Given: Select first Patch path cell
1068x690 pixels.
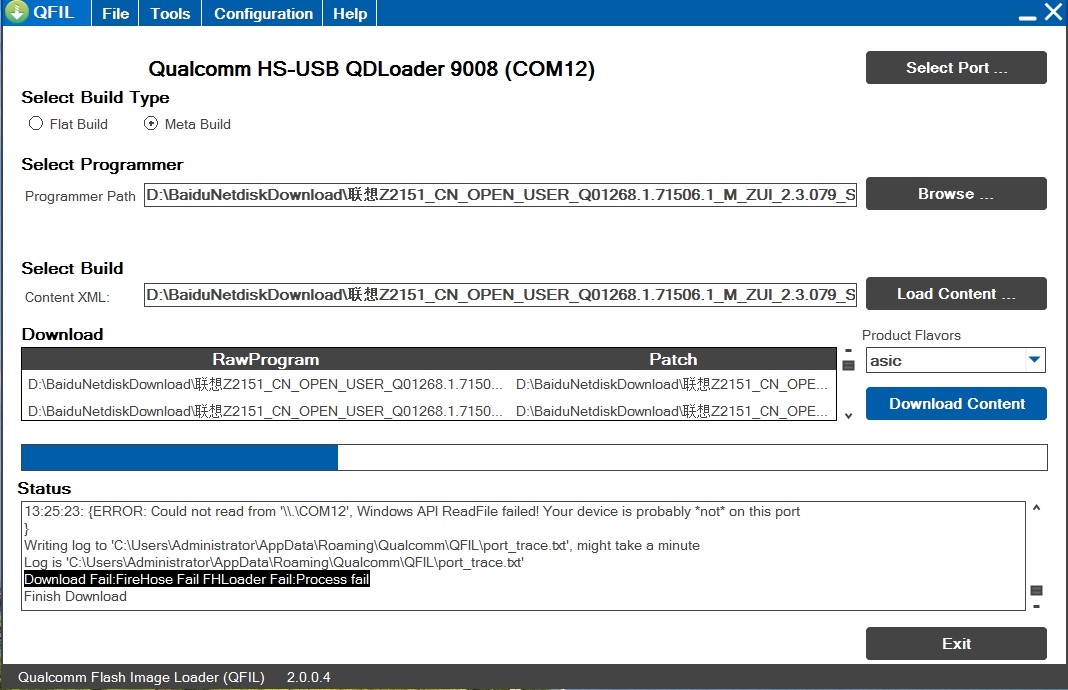Looking at the screenshot, I should pyautogui.click(x=672, y=384).
